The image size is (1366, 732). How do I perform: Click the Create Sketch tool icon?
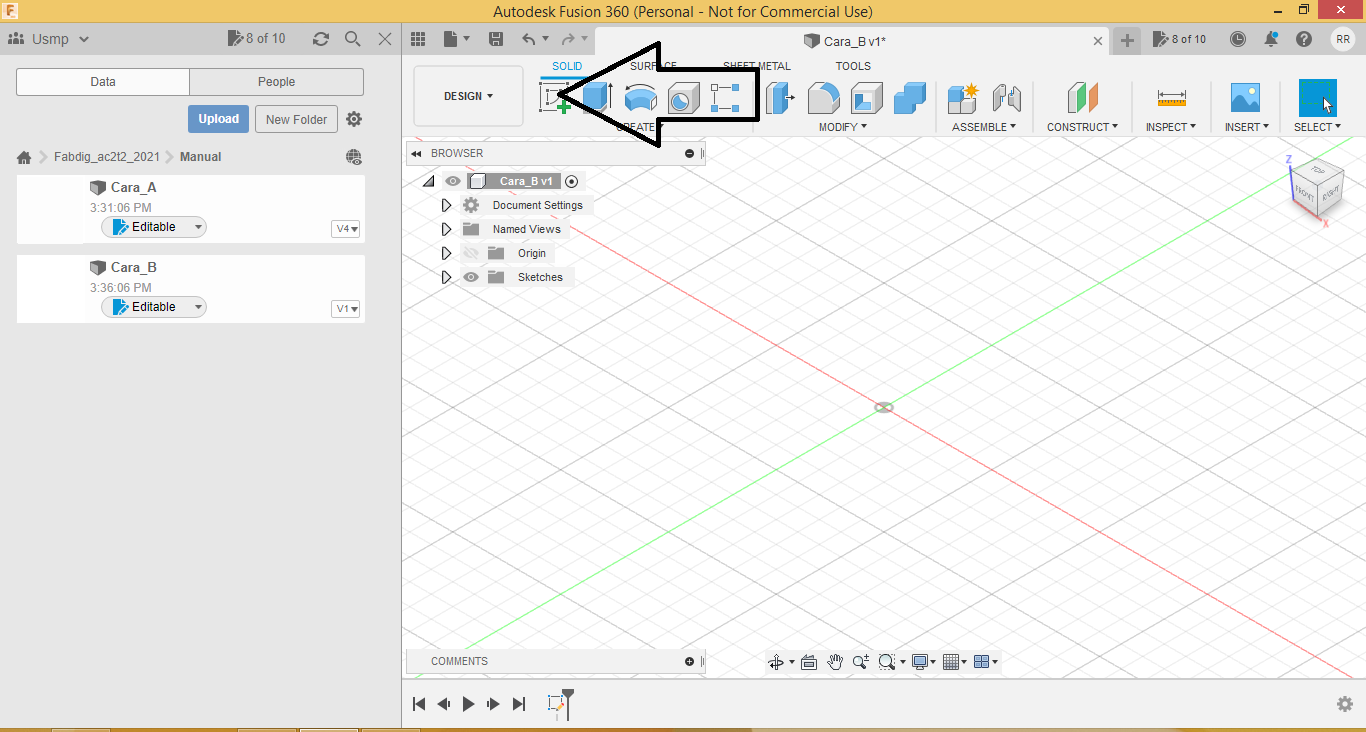555,98
